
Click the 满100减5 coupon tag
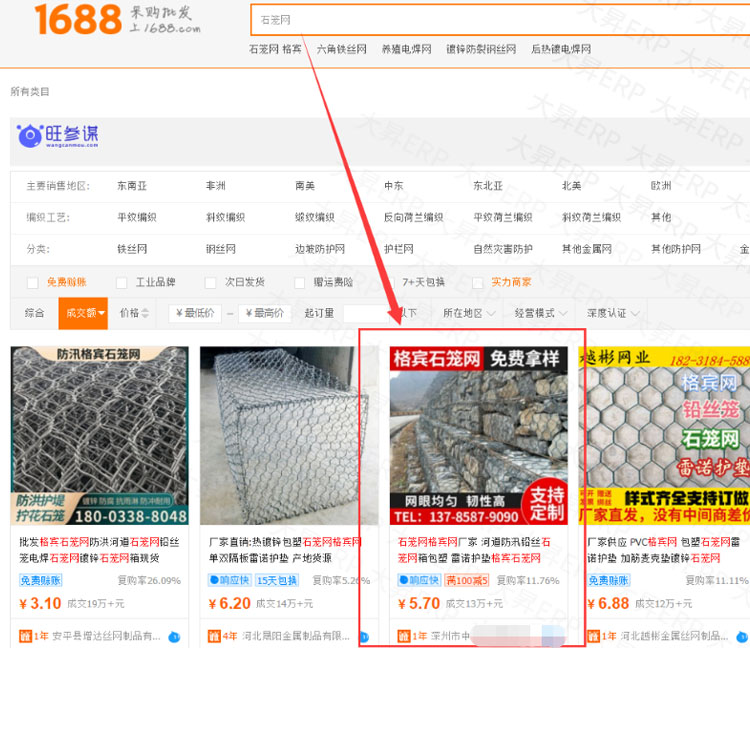(466, 580)
